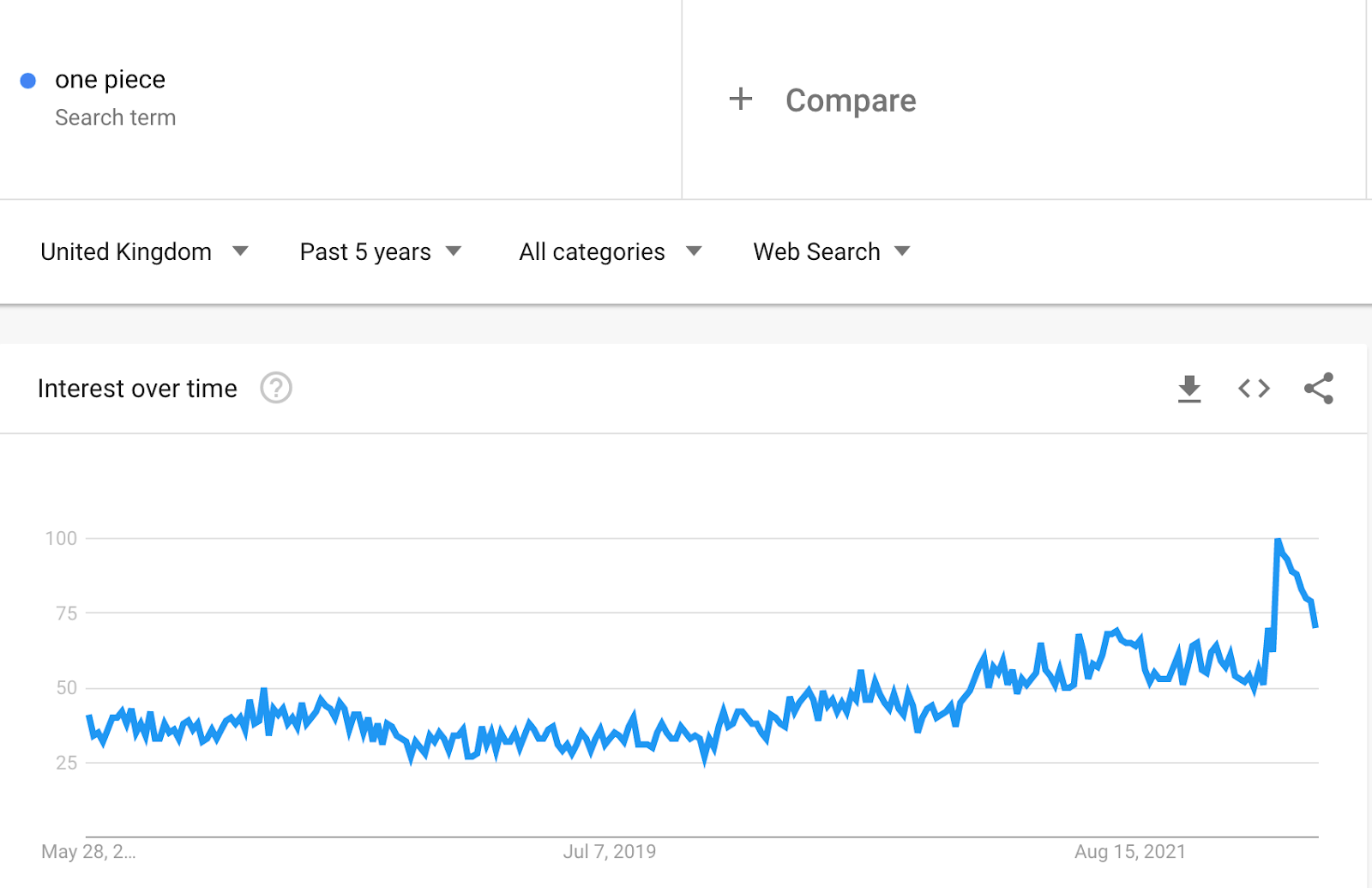Screen dimensions: 1372x888
Task: Click the dropdown arrow next to Web Search
Action: (902, 251)
